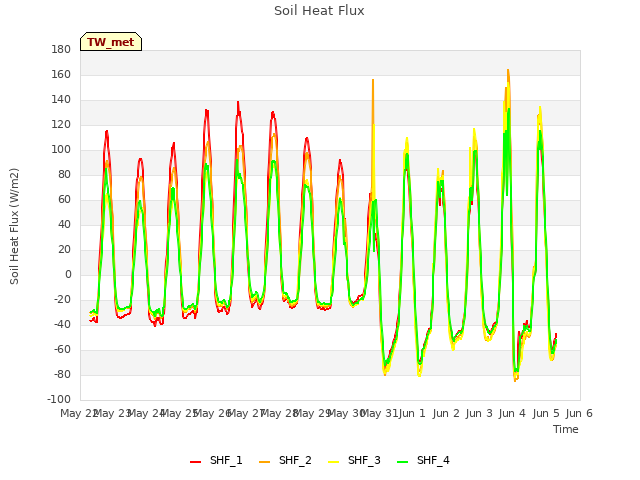Click the green SHF_4 legend color marker
640x480 pixels.
click(x=402, y=462)
